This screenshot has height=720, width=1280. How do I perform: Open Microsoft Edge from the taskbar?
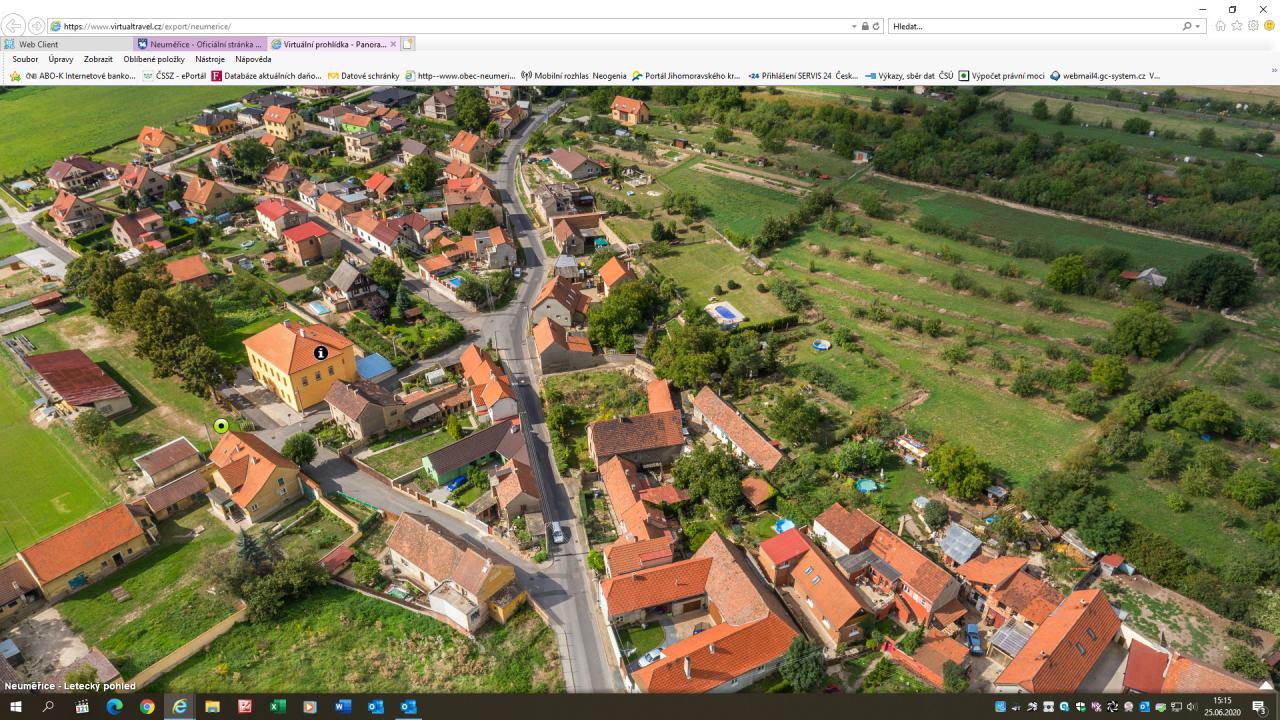click(x=114, y=707)
